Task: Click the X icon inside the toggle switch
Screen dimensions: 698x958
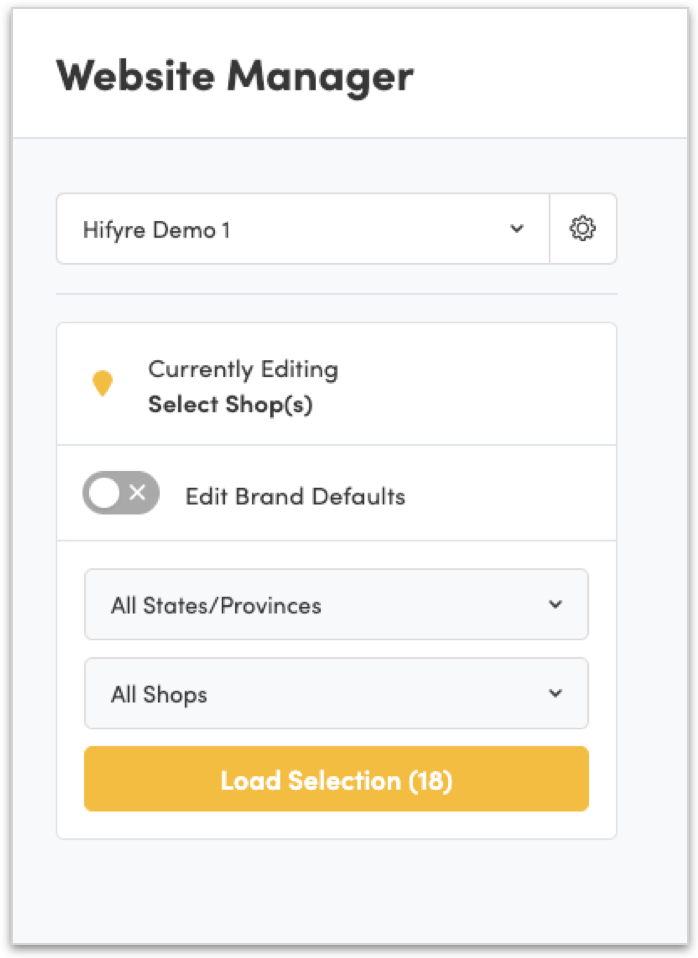Action: pos(138,493)
